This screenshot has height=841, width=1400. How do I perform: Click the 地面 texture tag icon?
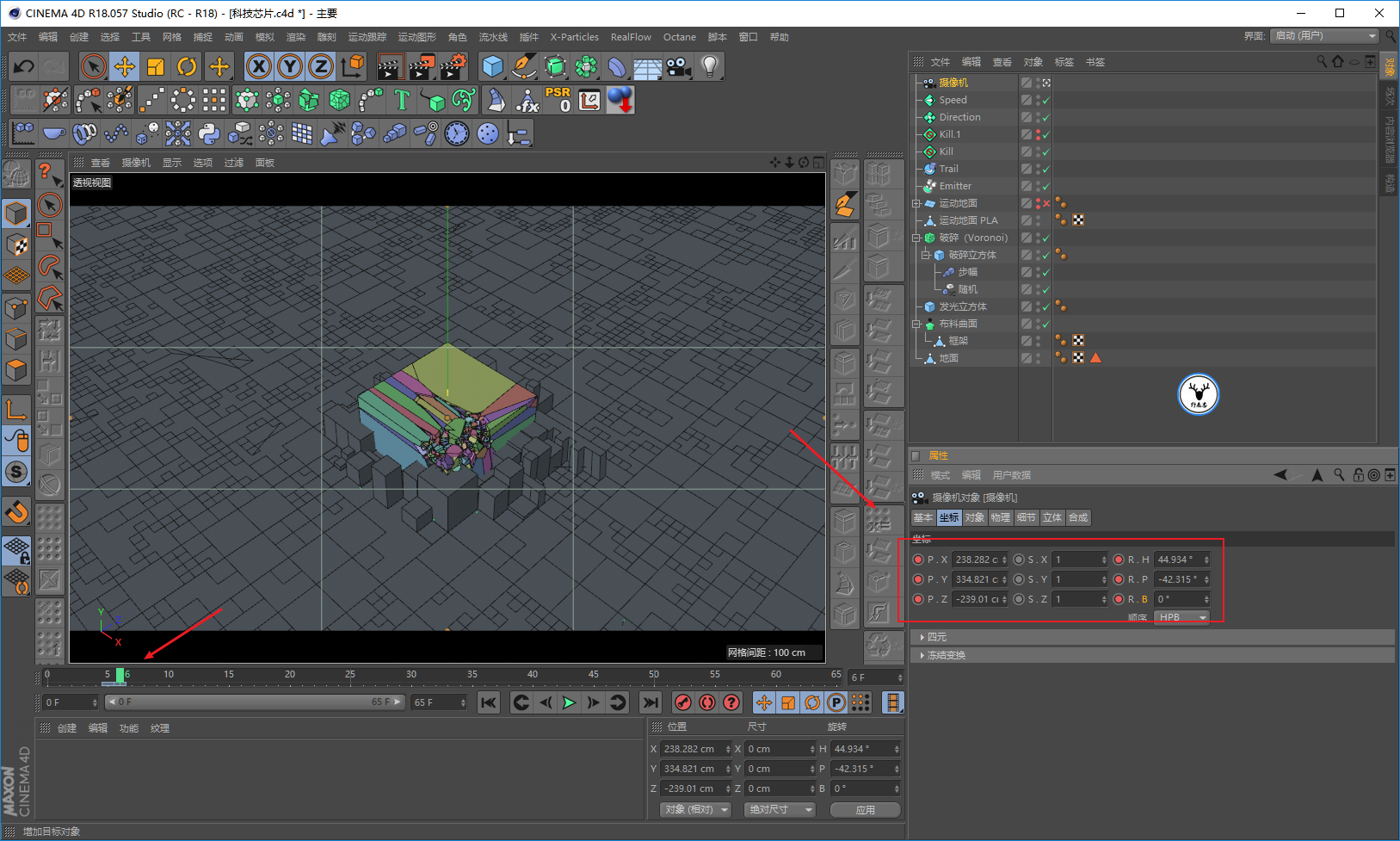pyautogui.click(x=1078, y=358)
